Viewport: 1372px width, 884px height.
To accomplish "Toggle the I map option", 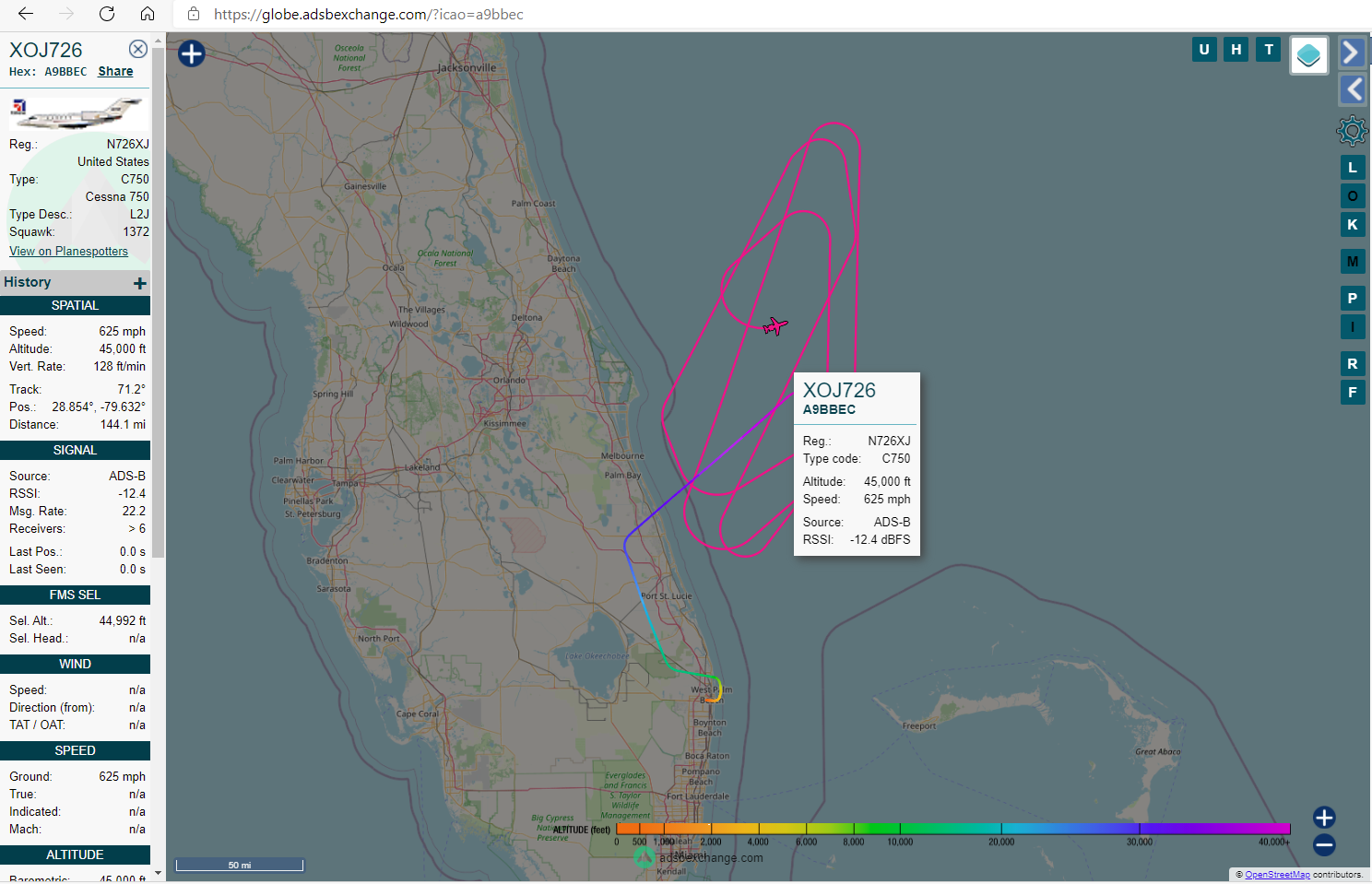I will click(1353, 327).
